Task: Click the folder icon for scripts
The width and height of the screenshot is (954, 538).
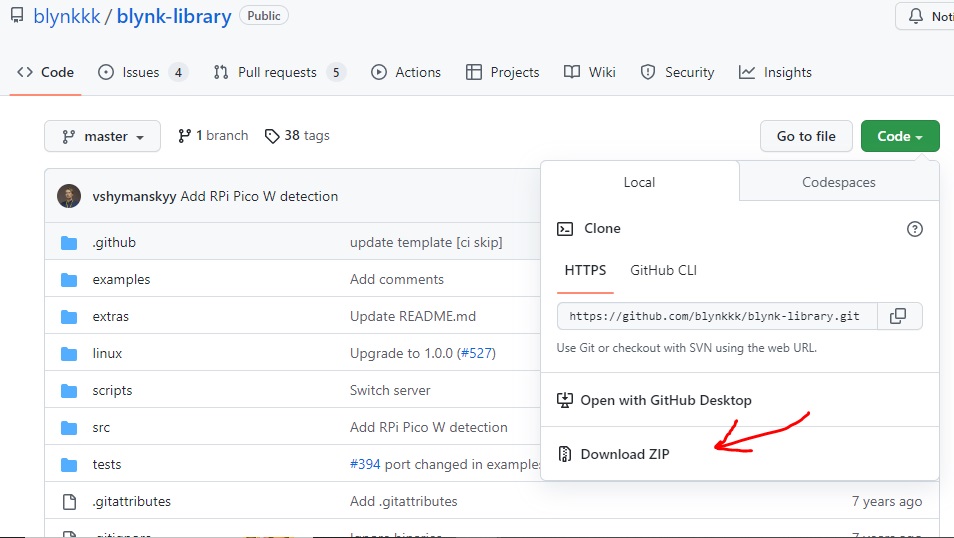Action: (x=69, y=391)
